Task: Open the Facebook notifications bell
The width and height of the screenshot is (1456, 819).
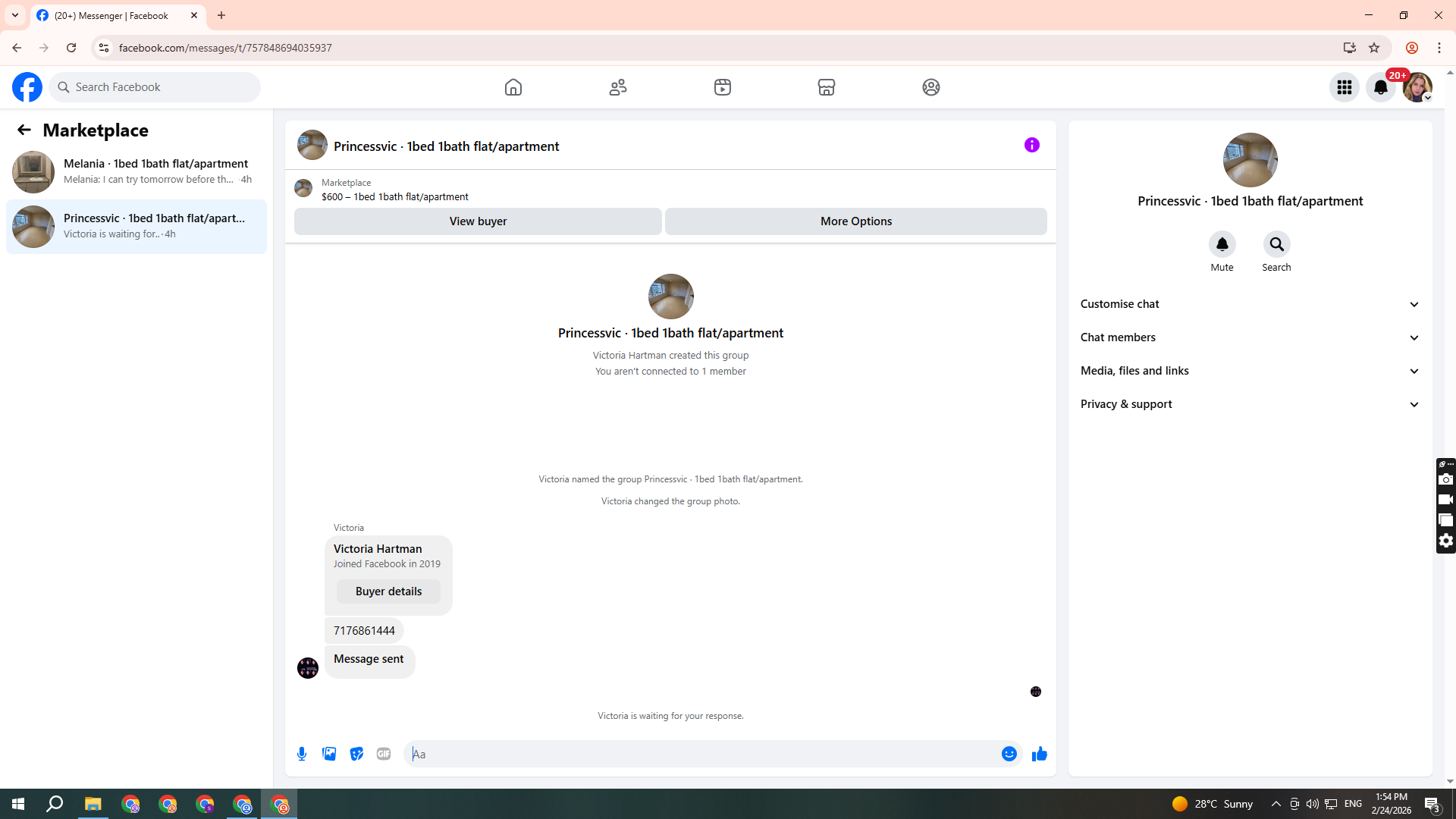Action: tap(1380, 87)
